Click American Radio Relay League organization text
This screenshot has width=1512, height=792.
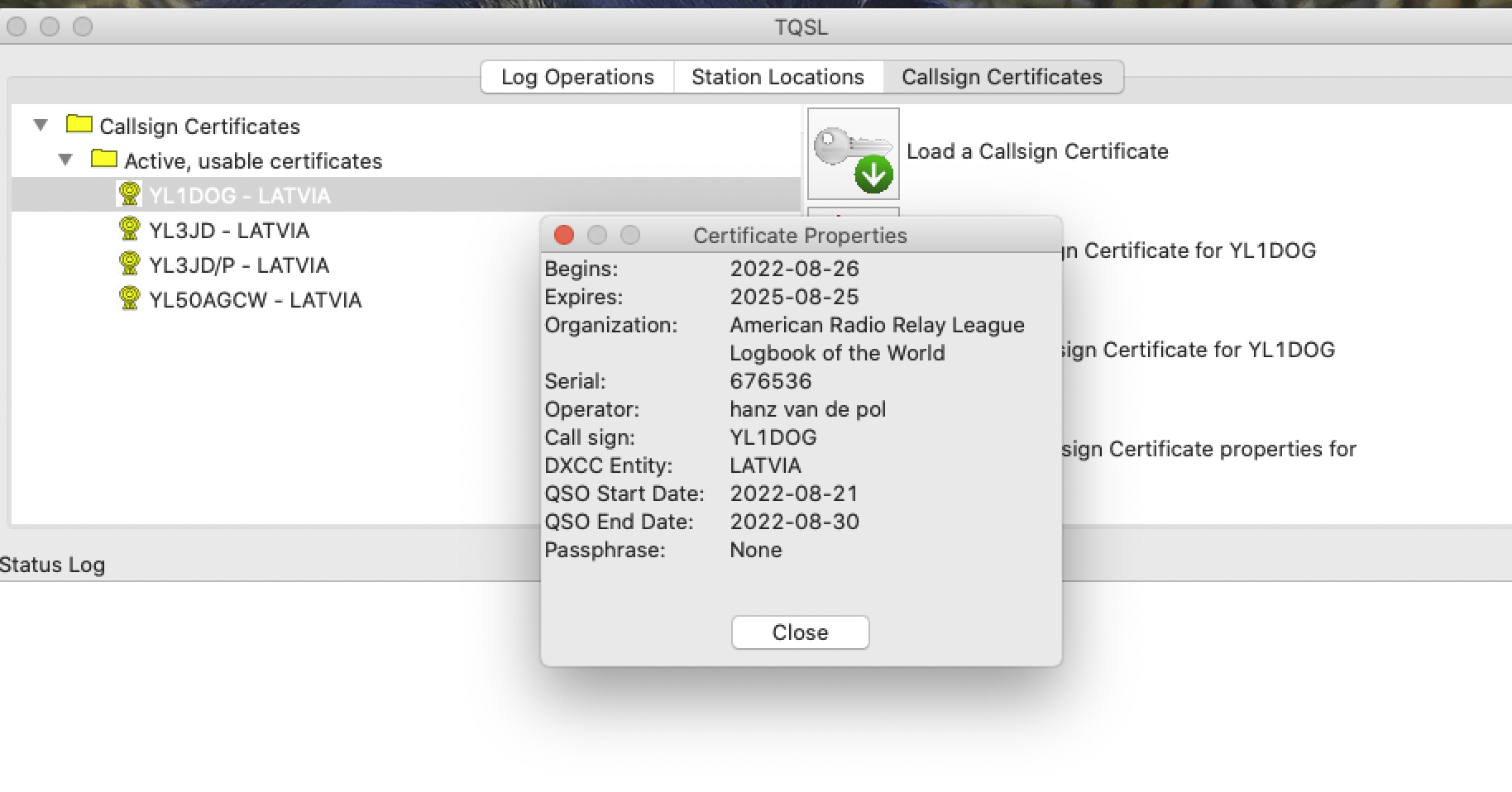point(877,325)
